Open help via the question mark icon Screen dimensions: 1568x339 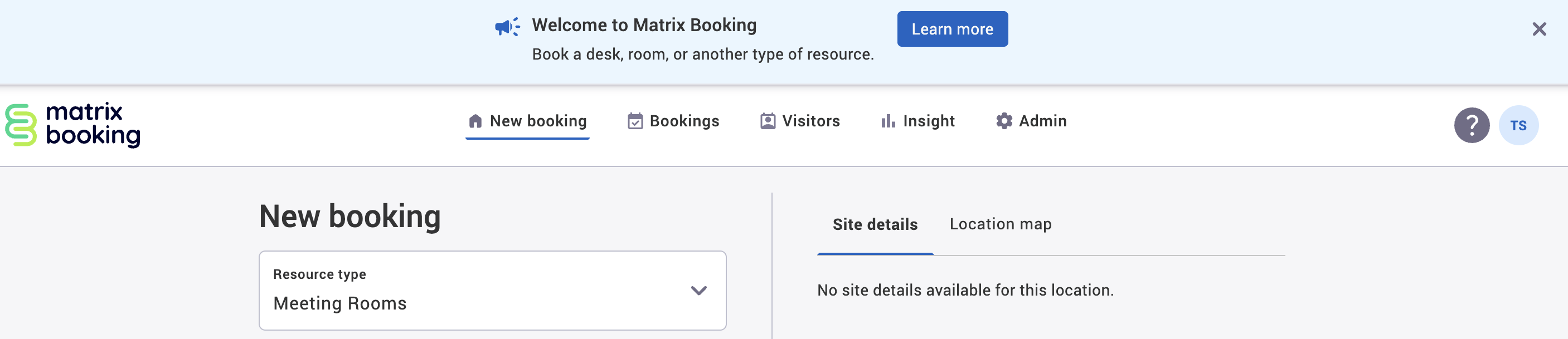tap(1470, 125)
